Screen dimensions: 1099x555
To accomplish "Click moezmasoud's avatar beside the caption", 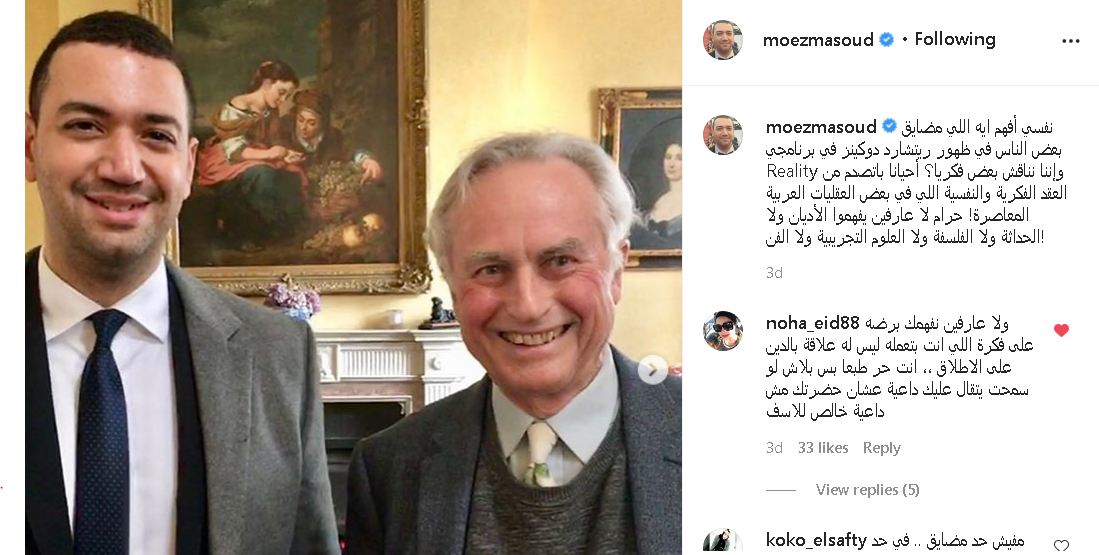I will coord(723,135).
